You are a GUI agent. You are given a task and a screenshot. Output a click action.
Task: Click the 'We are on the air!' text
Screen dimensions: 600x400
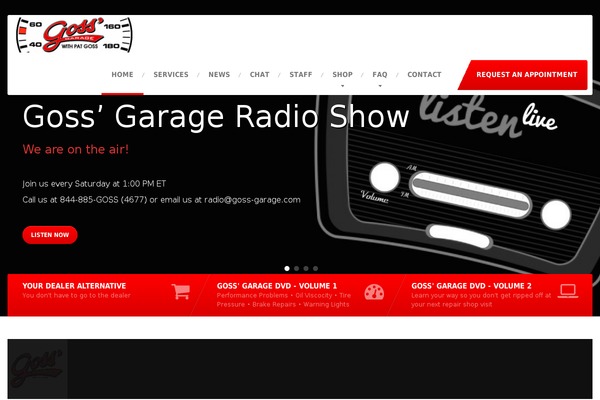click(76, 149)
